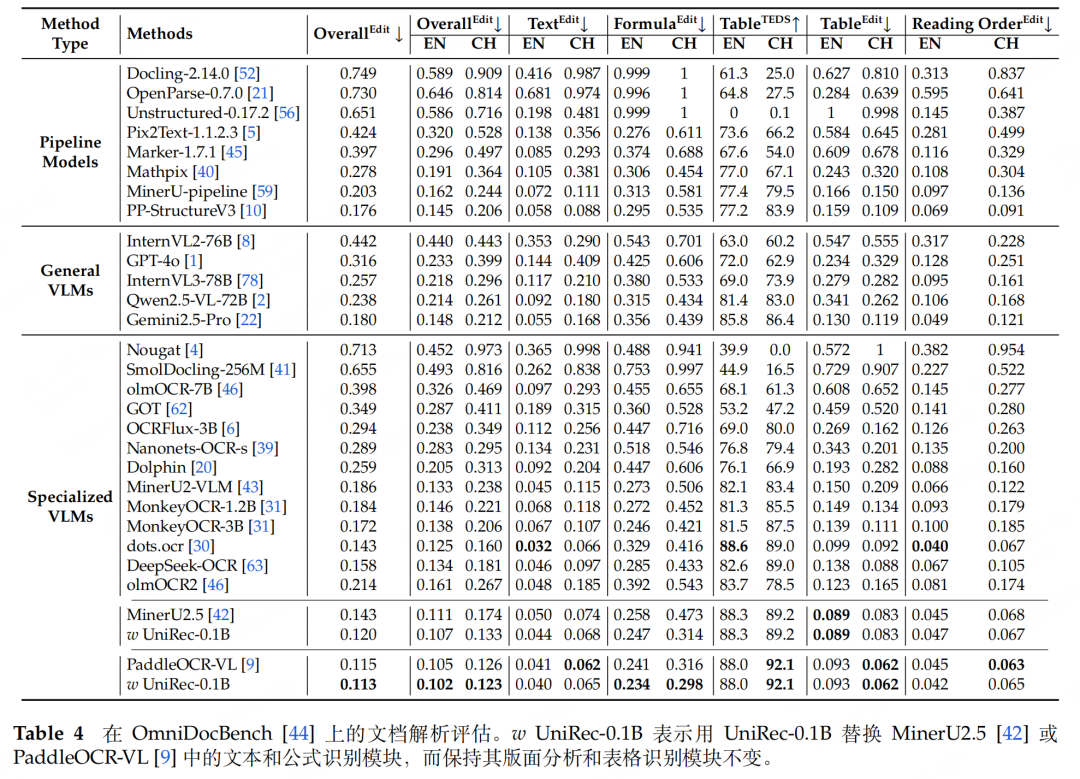Select InternVL2-76B overall score 0.442

pos(358,241)
